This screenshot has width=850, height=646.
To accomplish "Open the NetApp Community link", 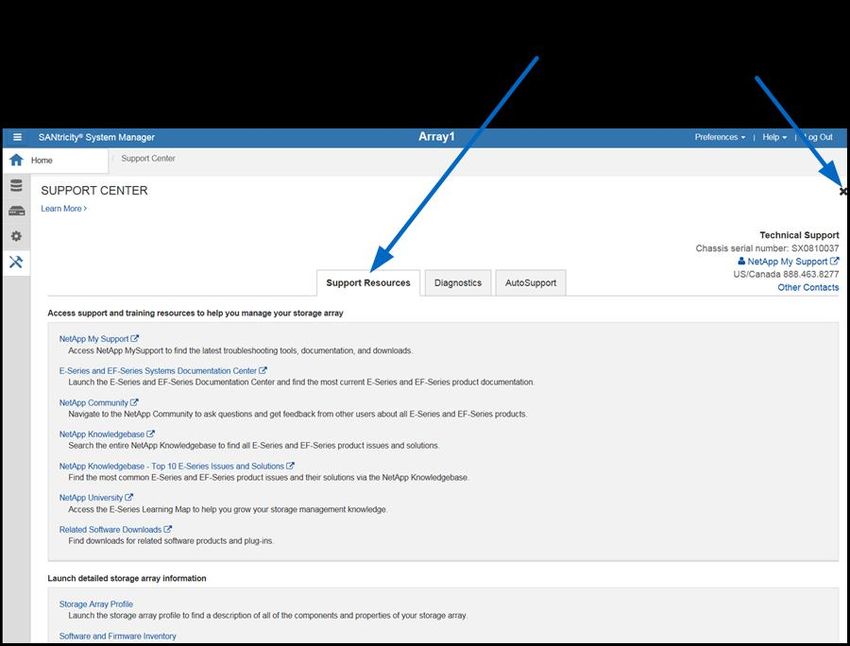I will click(93, 403).
